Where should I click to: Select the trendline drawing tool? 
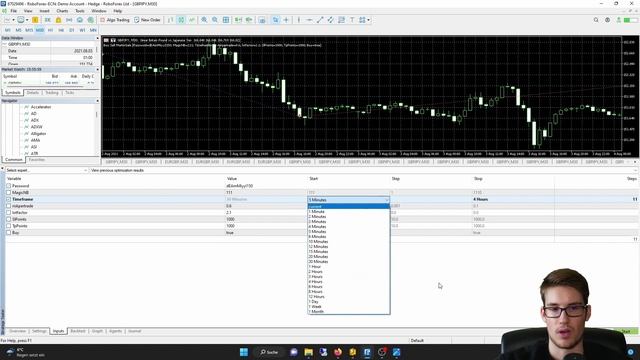click(320, 20)
